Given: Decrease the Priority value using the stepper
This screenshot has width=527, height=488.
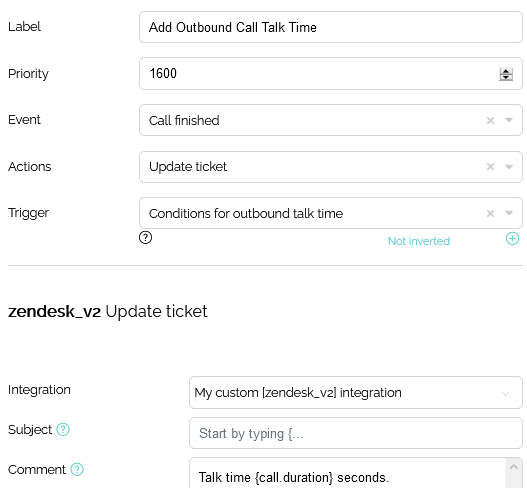Looking at the screenshot, I should coord(506,78).
